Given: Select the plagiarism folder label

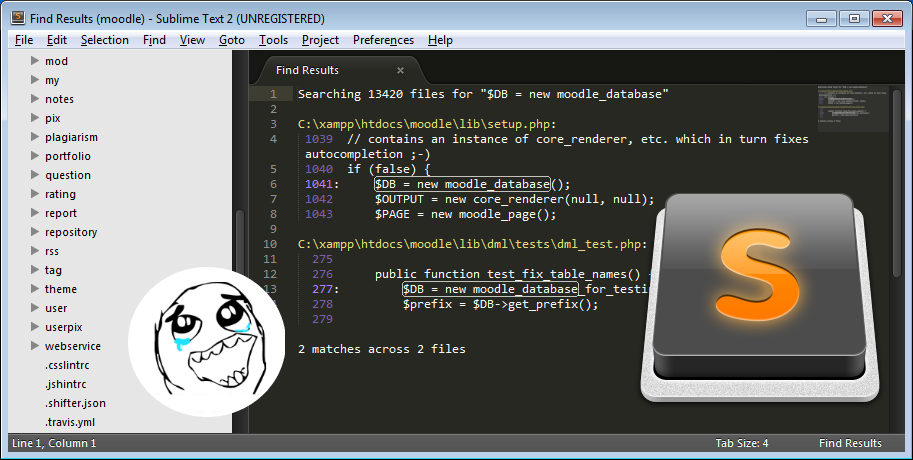Looking at the screenshot, I should tap(72, 137).
